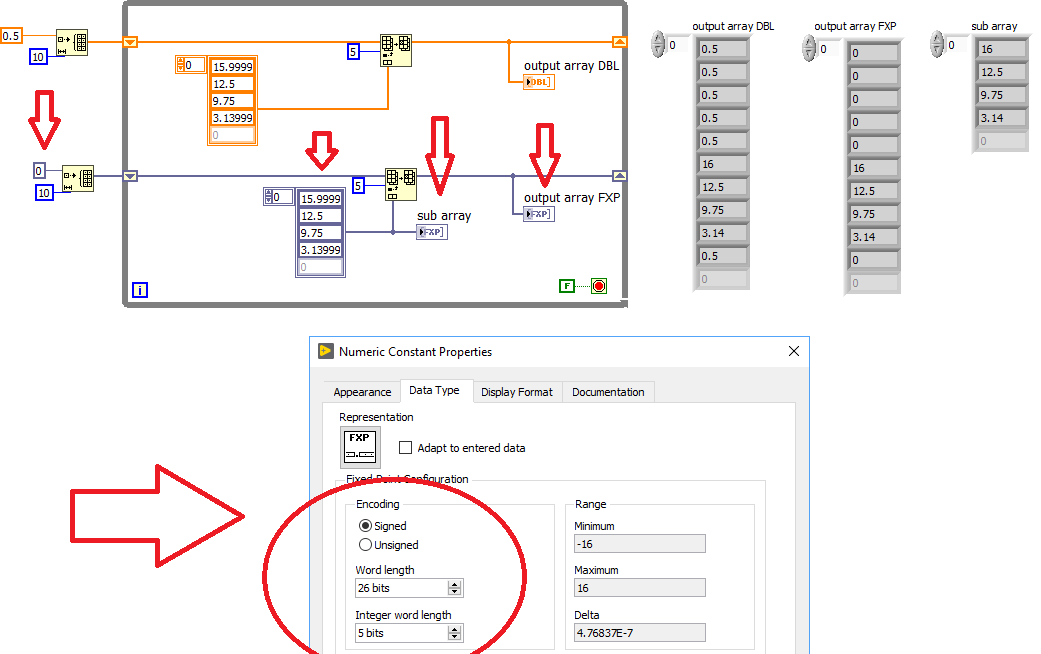Click the False boolean constant near loop corner
The height and width of the screenshot is (654, 1041).
[x=567, y=285]
